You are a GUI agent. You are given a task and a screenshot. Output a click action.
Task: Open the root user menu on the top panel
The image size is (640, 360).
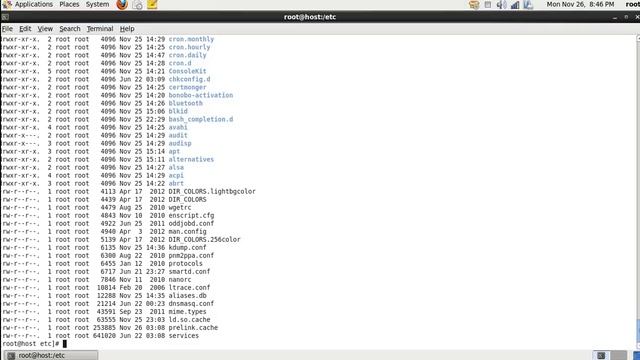click(x=632, y=4)
